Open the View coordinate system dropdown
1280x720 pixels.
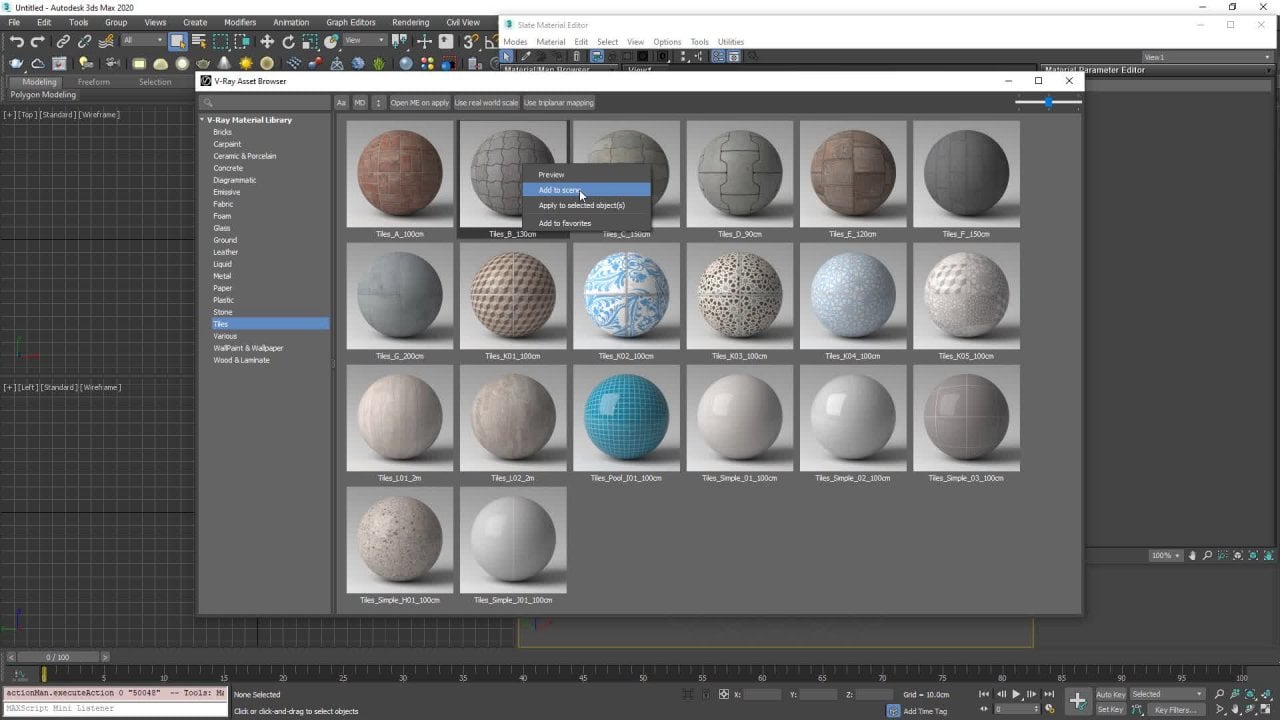click(x=365, y=41)
